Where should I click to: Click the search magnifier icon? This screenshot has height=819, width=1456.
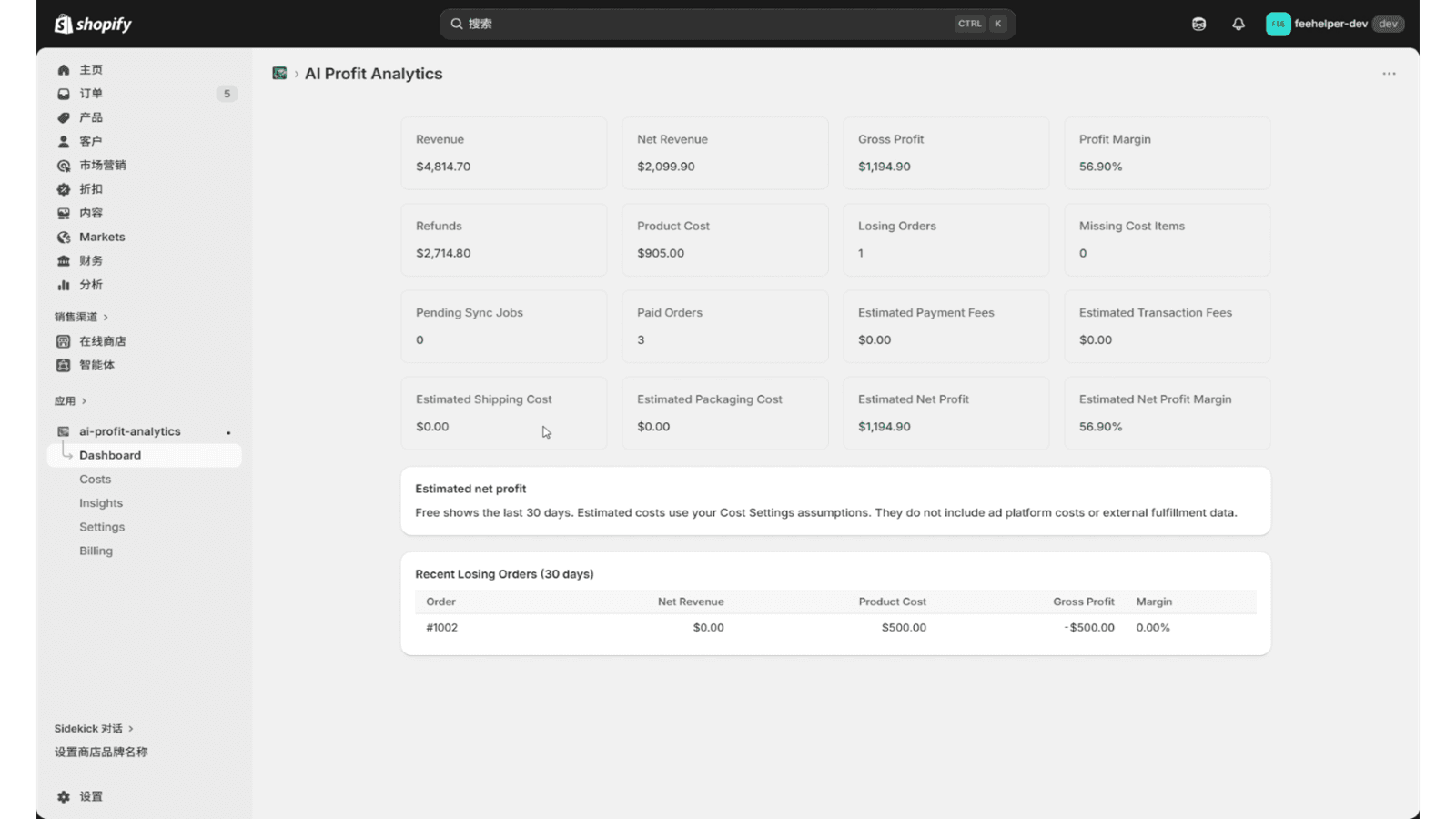457,24
